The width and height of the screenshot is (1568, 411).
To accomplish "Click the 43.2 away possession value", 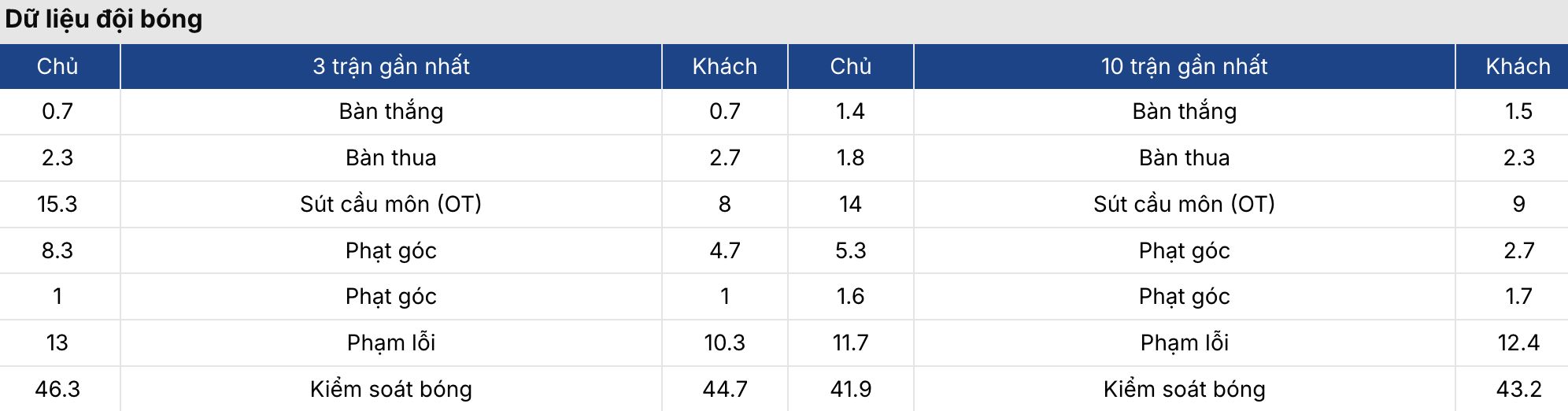I will [1518, 389].
